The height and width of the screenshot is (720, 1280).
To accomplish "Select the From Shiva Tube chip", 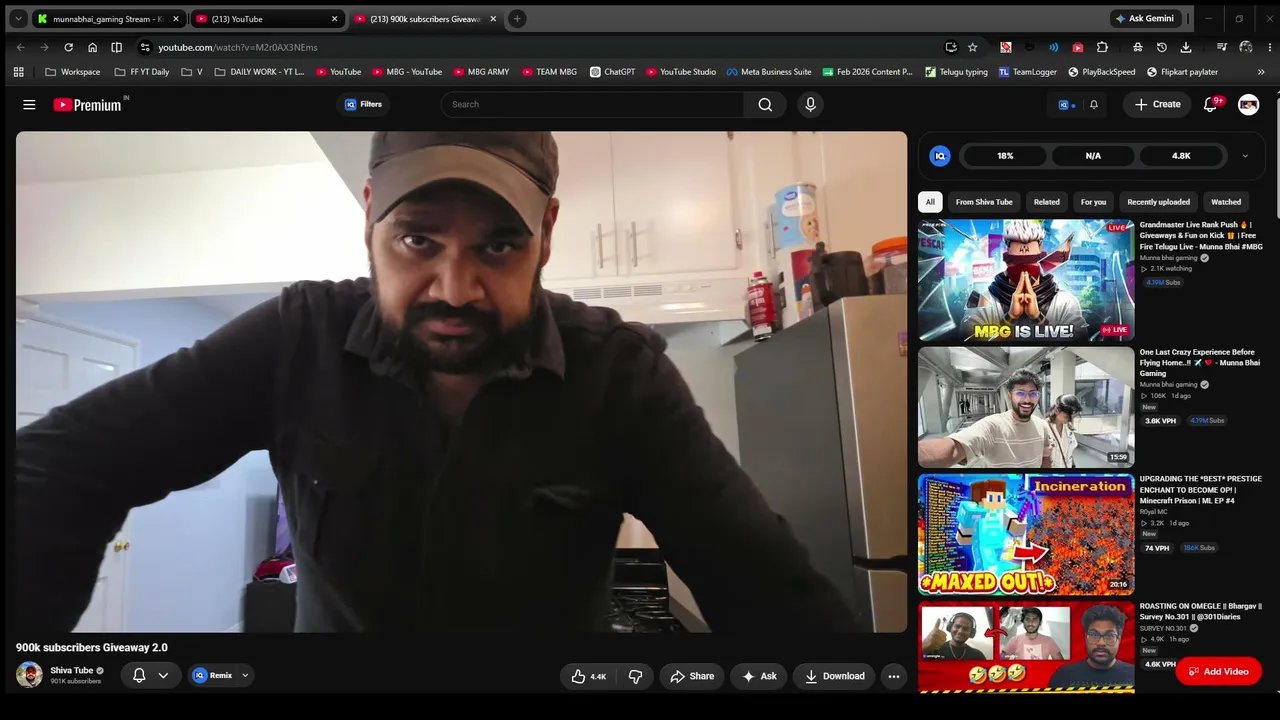I will click(x=984, y=202).
